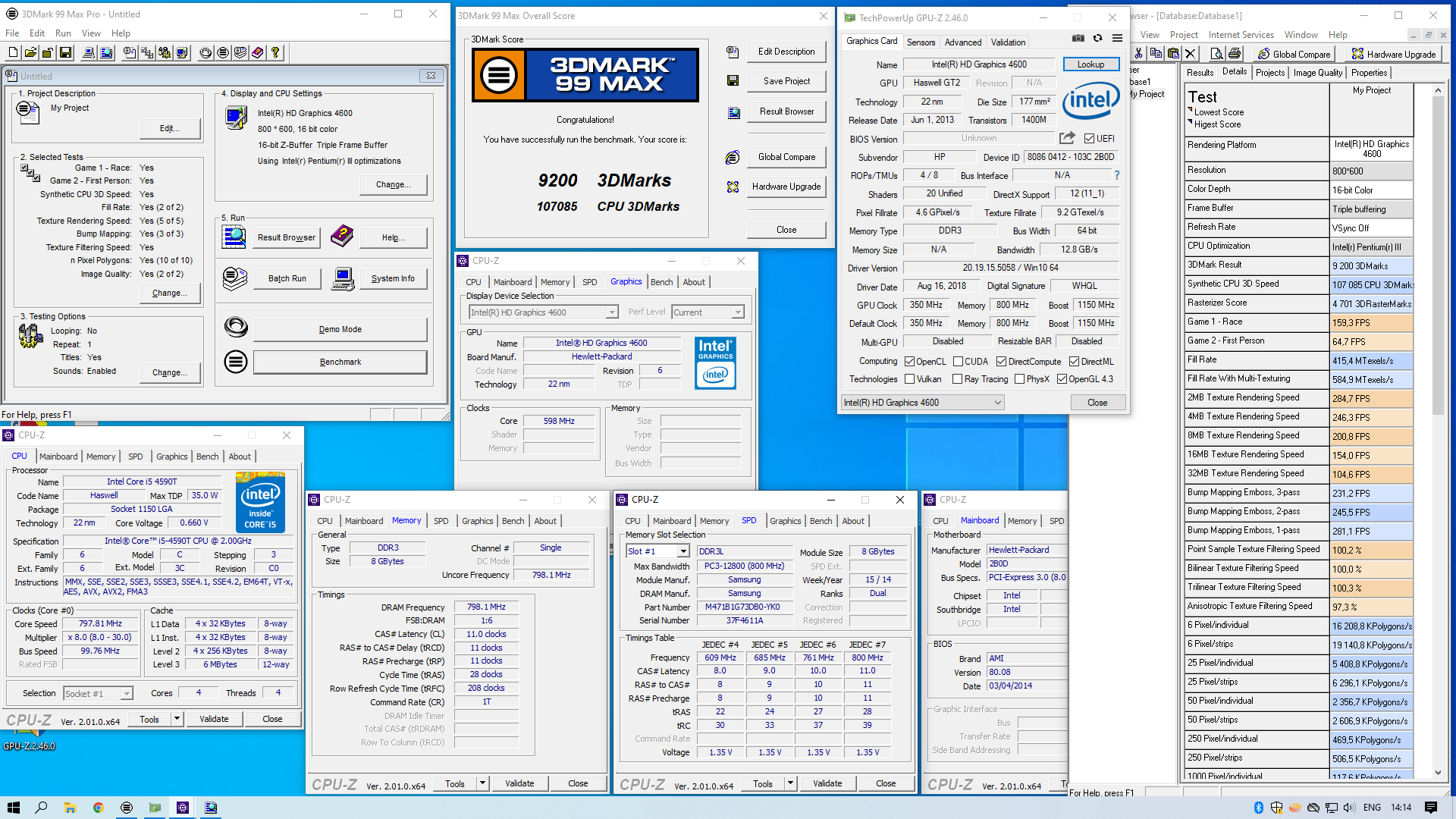Click the floppy disk Save icon in 3DMark toolbar
1456x819 pixels.
pyautogui.click(x=65, y=52)
